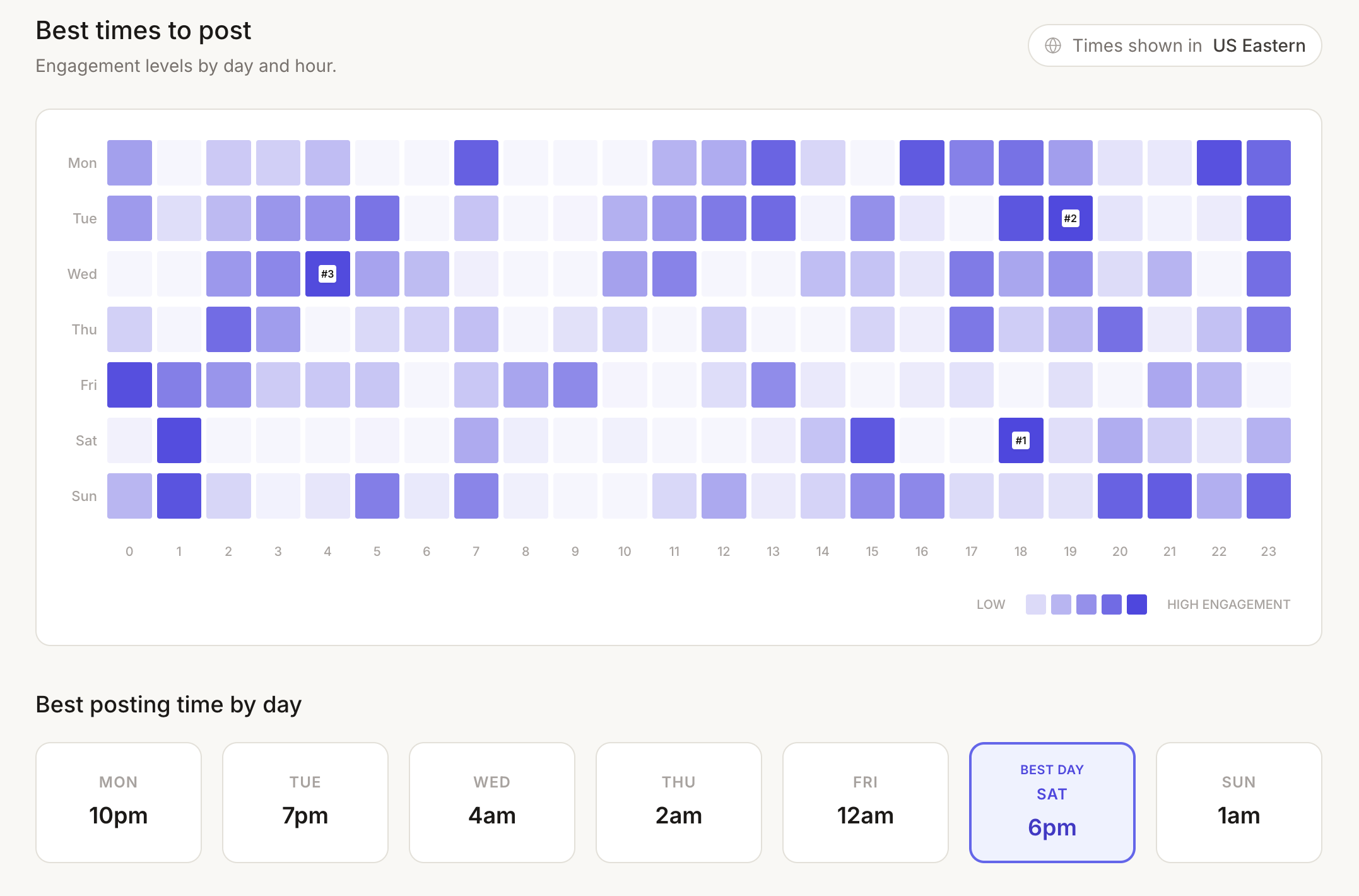1359x896 pixels.
Task: Click the middle engagement legend swatch
Action: [x=1086, y=604]
